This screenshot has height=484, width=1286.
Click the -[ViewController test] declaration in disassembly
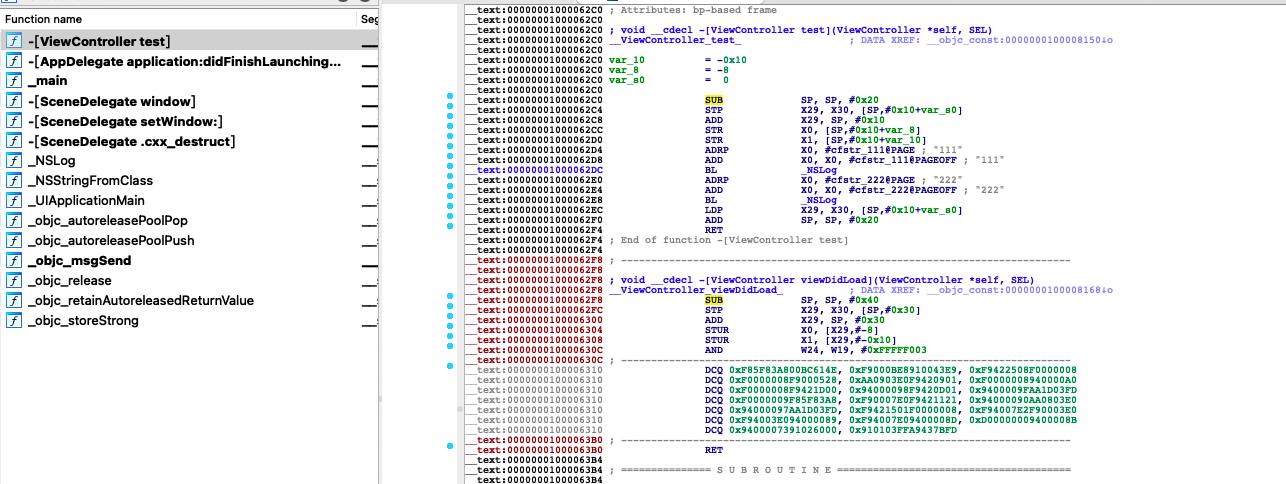(800, 30)
